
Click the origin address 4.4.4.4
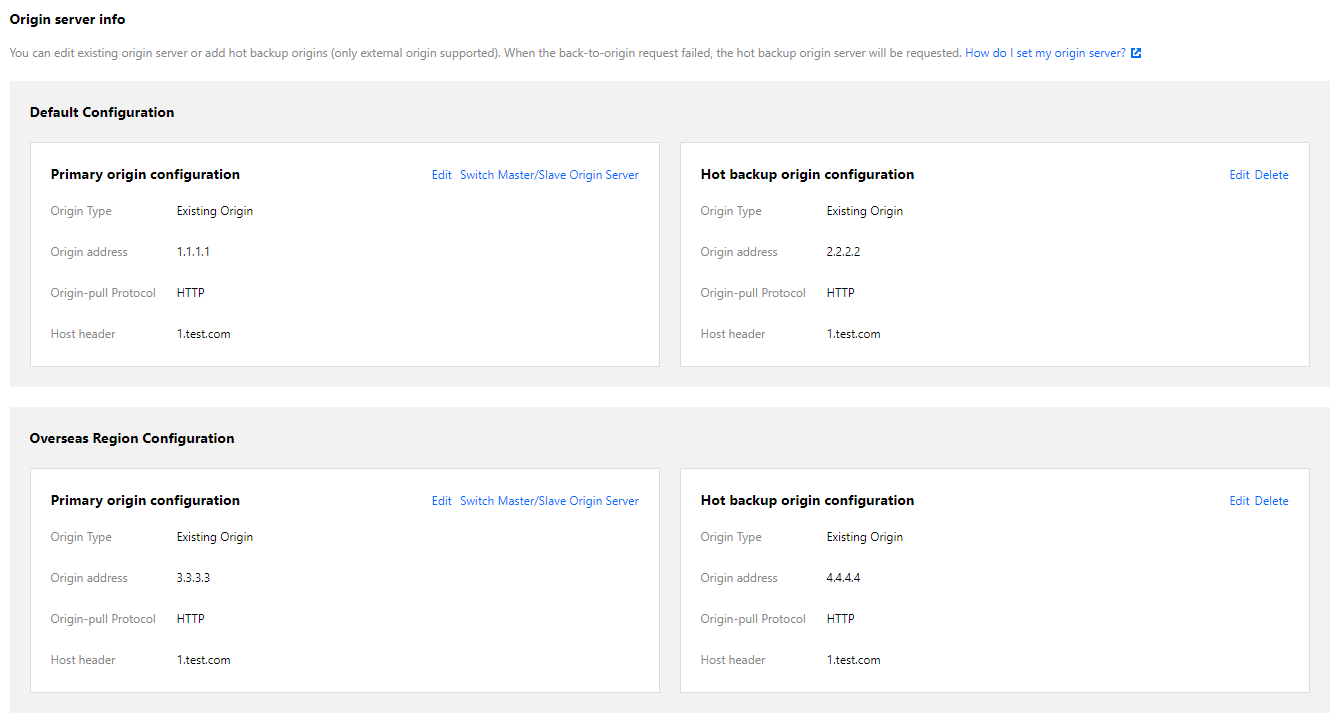pos(843,578)
